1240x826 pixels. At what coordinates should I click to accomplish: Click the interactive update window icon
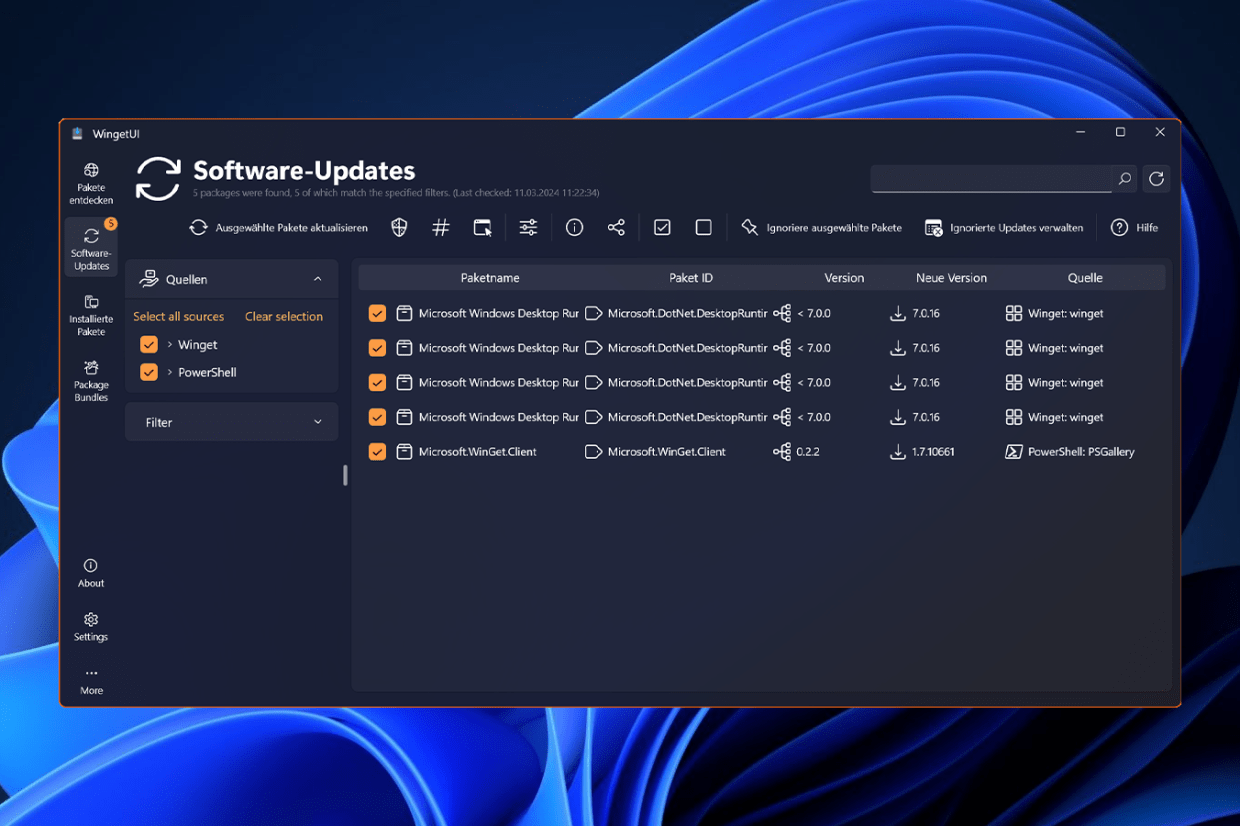[483, 228]
